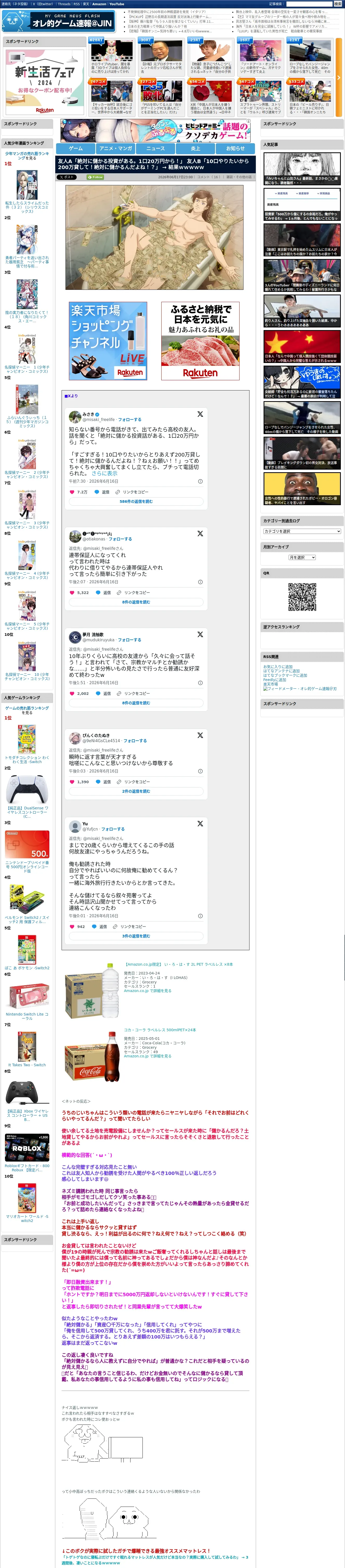Image resolution: width=345 pixels, height=1568 pixels.
Task: Click the X logo on Yu's tweet
Action: point(200,823)
